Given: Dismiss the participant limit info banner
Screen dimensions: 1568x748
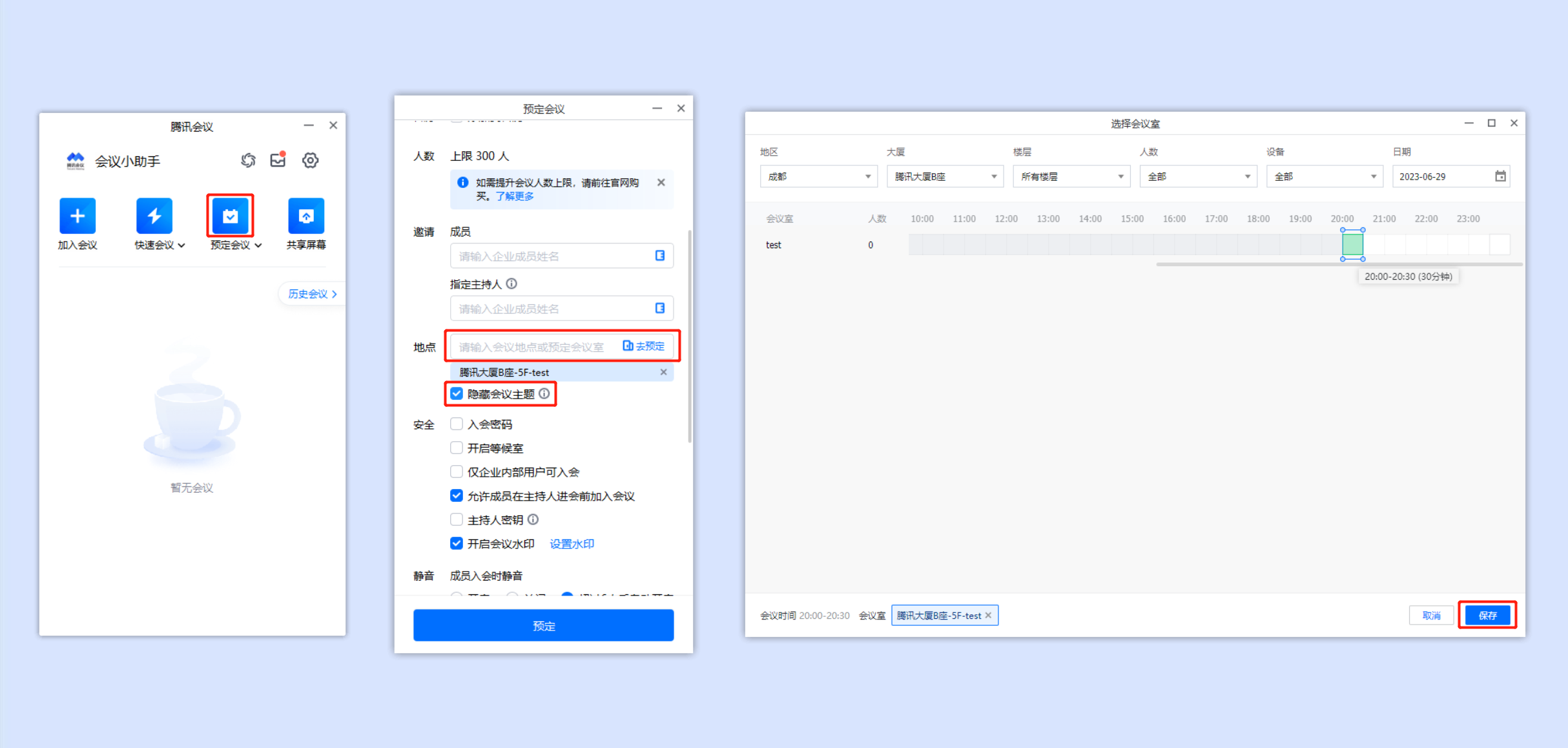Looking at the screenshot, I should pyautogui.click(x=661, y=183).
